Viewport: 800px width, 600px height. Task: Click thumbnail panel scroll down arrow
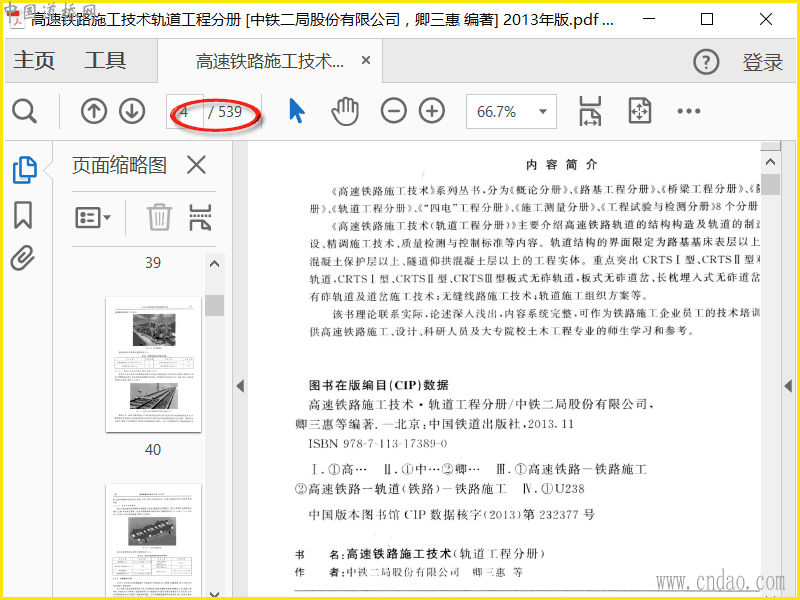[215, 594]
